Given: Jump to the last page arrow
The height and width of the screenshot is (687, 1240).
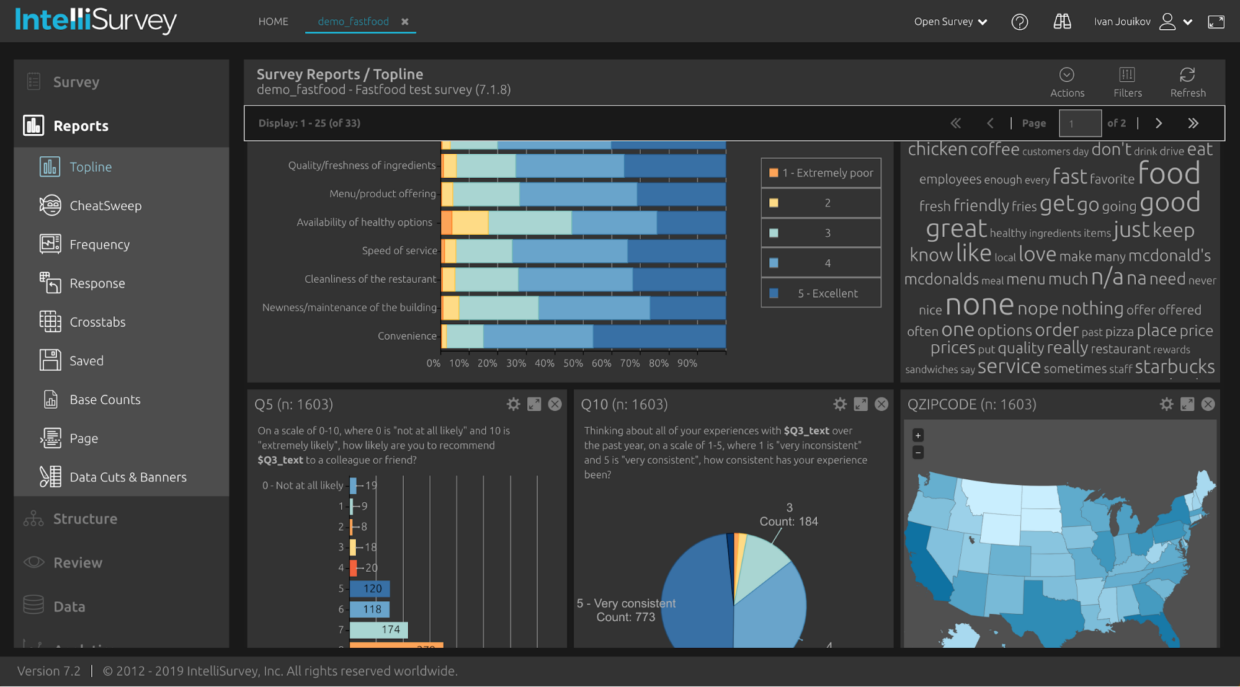Looking at the screenshot, I should (x=1193, y=123).
